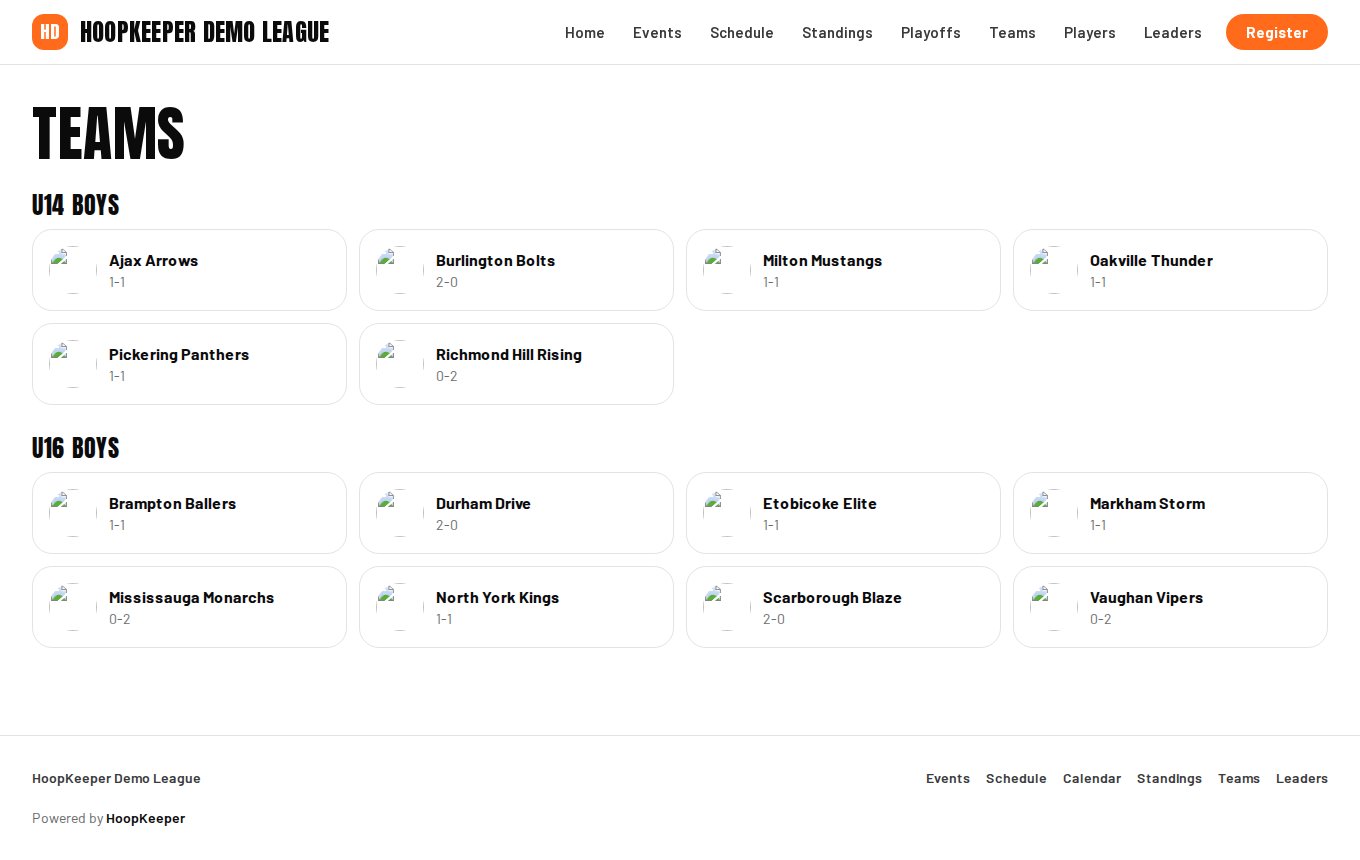1360x860 pixels.
Task: Open Standings in the top navigation
Action: coord(837,32)
